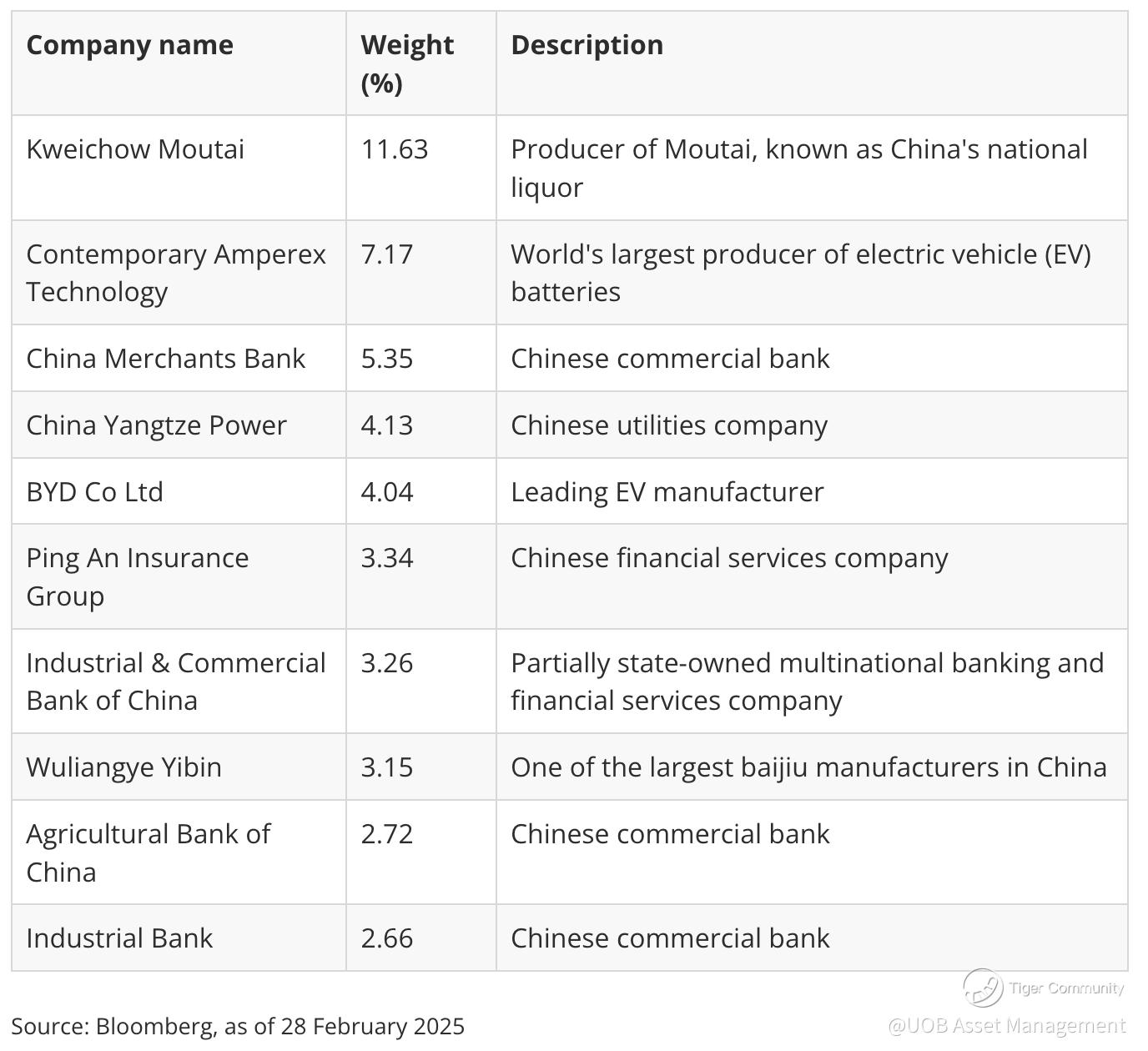Click the Tiger Community logo icon
Screen dimensions: 1148x1051
click(982, 988)
